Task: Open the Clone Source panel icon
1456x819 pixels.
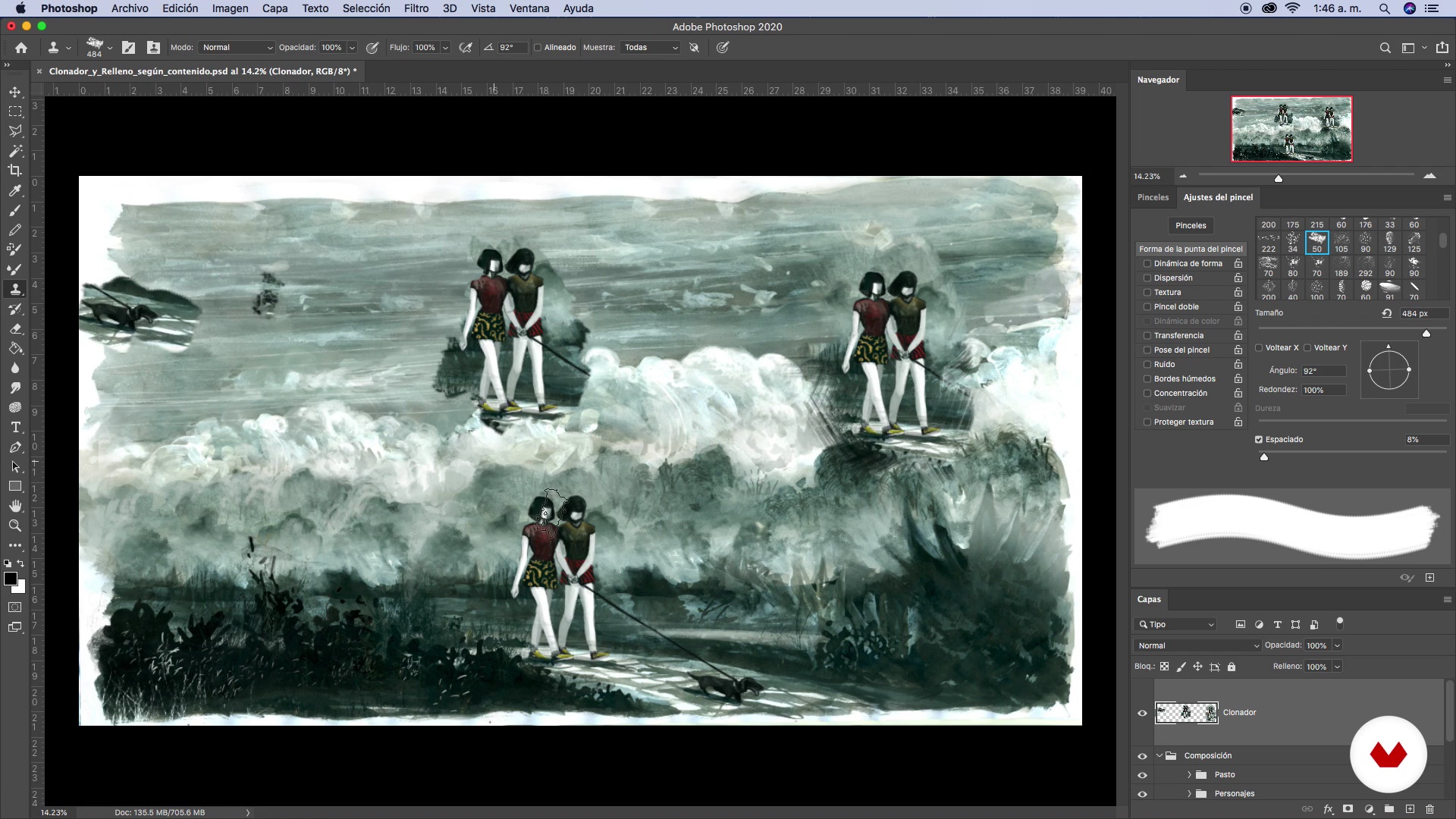Action: 153,47
